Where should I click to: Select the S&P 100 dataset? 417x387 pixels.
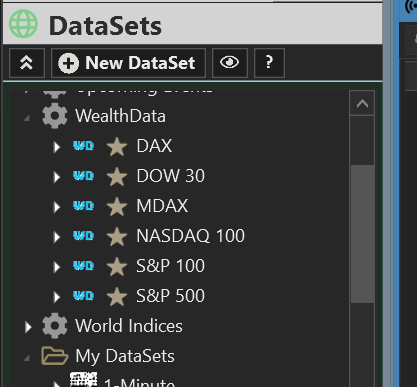tap(170, 266)
